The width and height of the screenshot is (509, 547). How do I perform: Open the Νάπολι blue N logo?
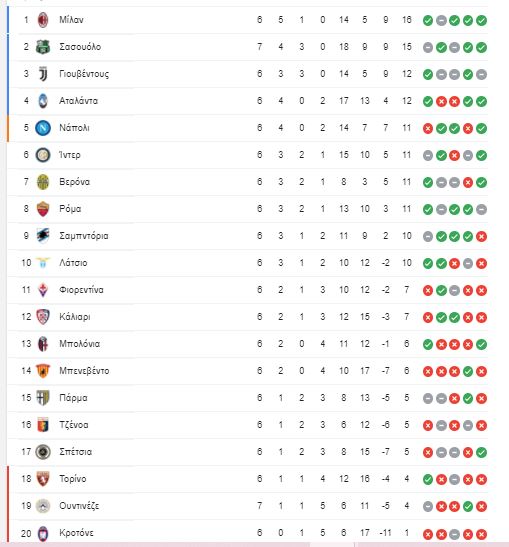[x=43, y=128]
